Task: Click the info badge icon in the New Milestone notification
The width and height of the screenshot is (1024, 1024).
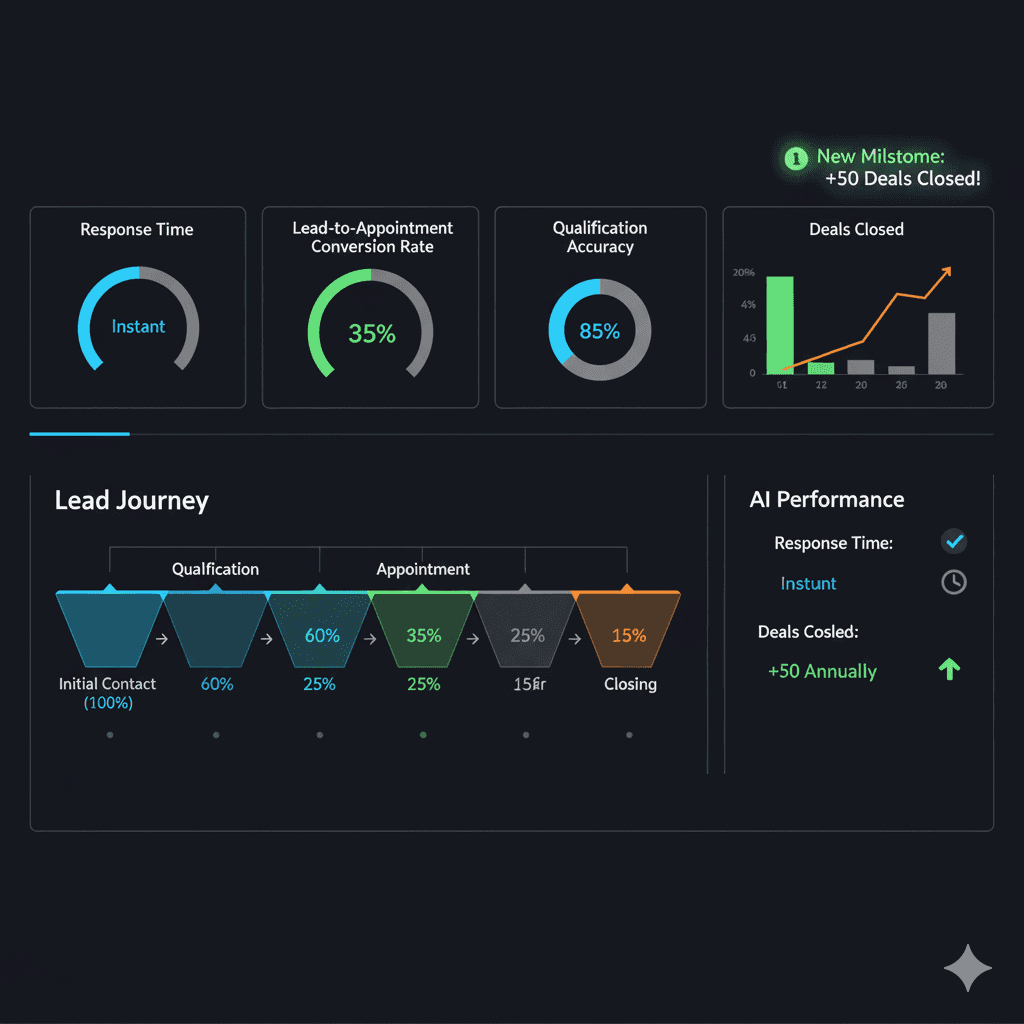Action: (797, 157)
